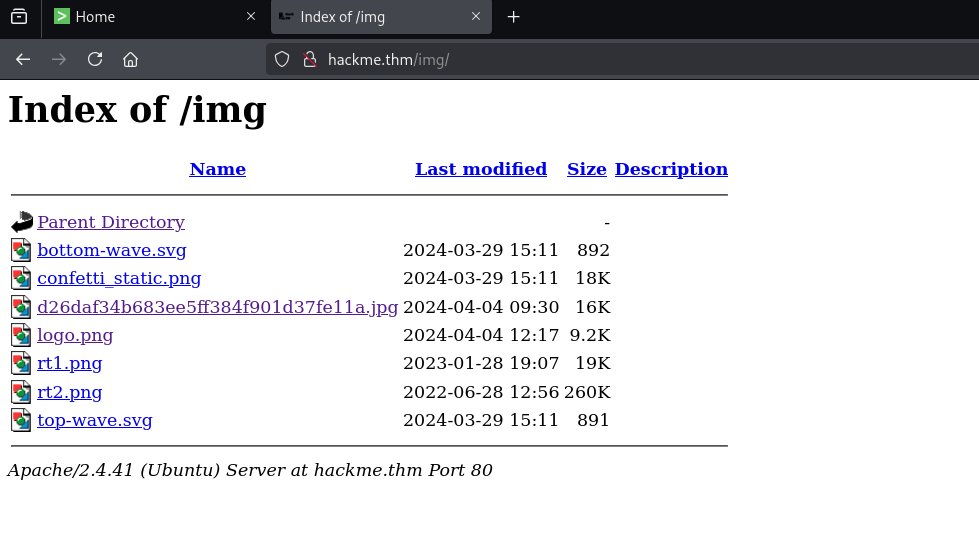Open the logo.png file link
Image resolution: width=979 pixels, height=535 pixels.
[75, 335]
